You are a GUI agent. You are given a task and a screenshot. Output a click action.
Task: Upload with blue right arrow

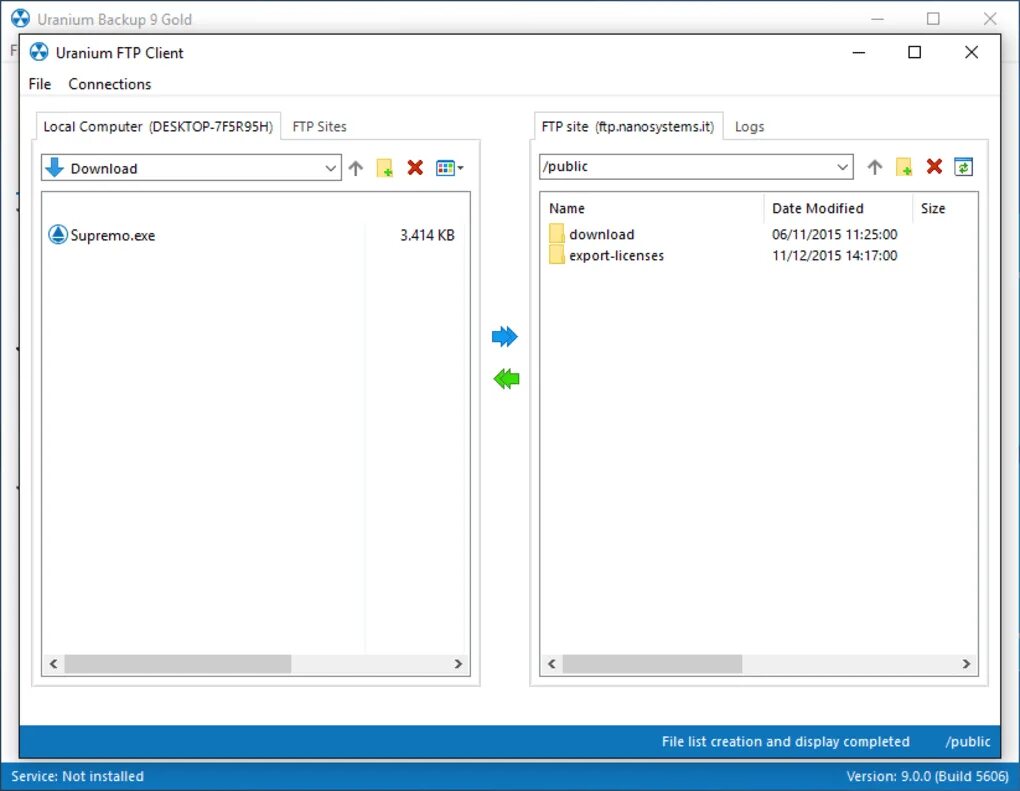click(x=505, y=336)
